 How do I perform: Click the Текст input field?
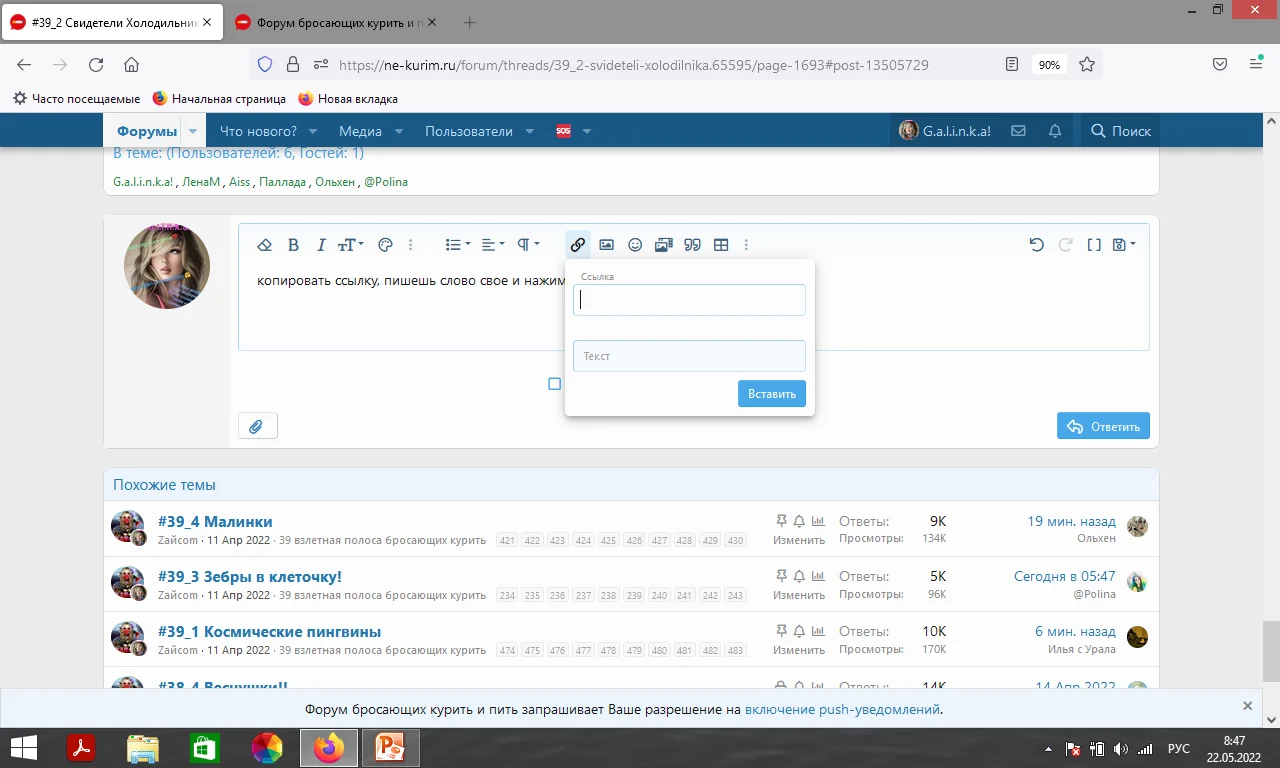(x=689, y=356)
